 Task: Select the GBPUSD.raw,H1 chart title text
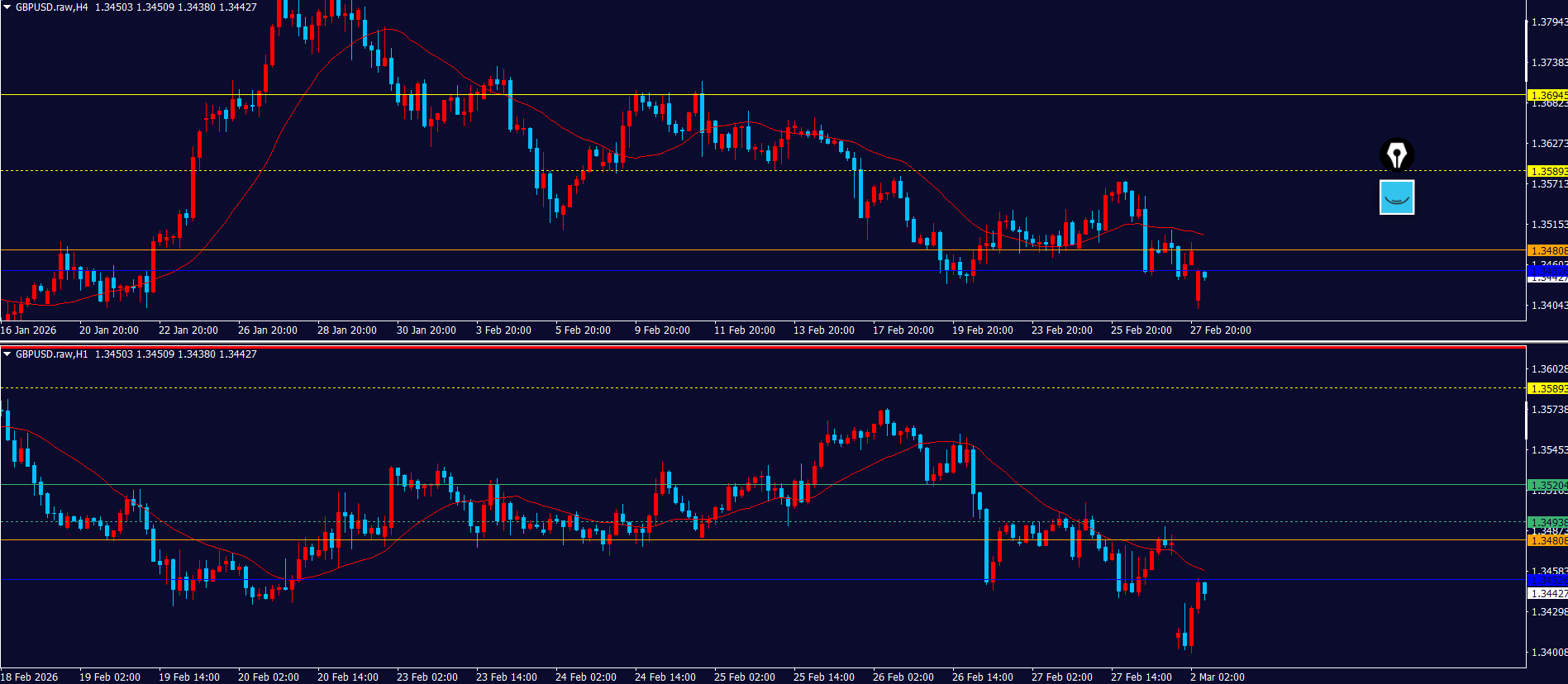tap(51, 354)
